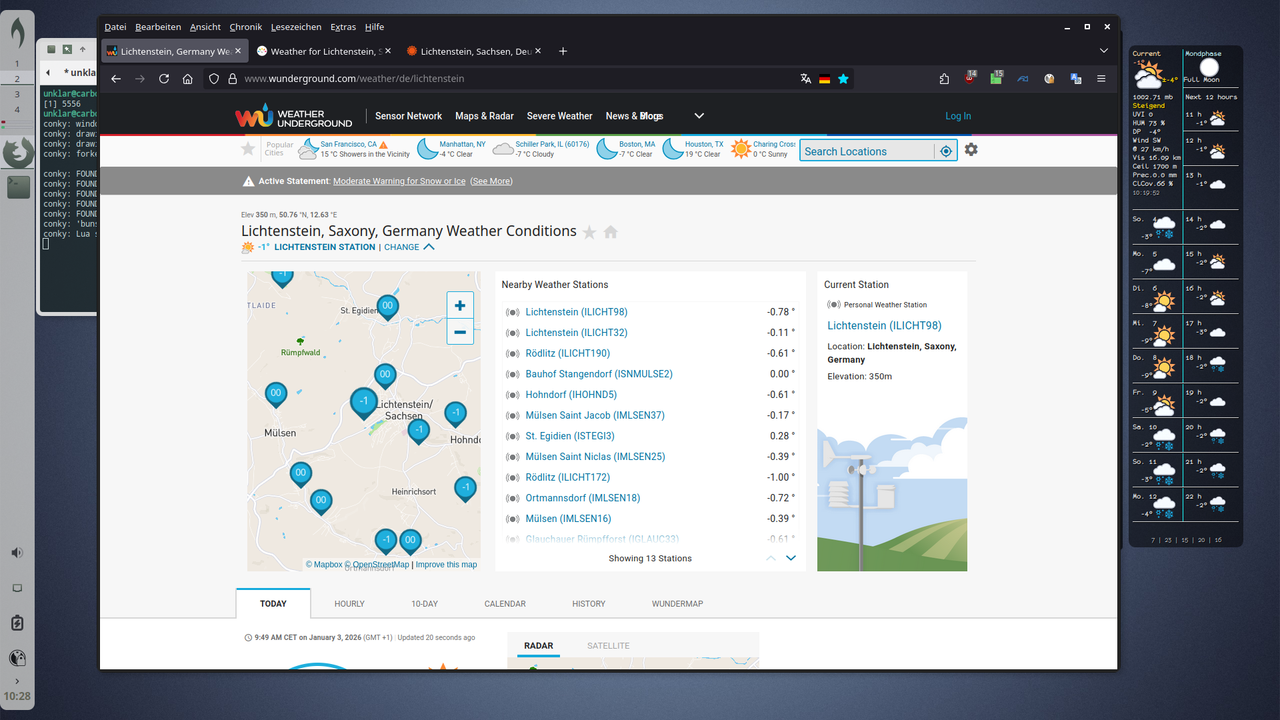
Task: Expand the Change station chevron
Action: tap(429, 247)
